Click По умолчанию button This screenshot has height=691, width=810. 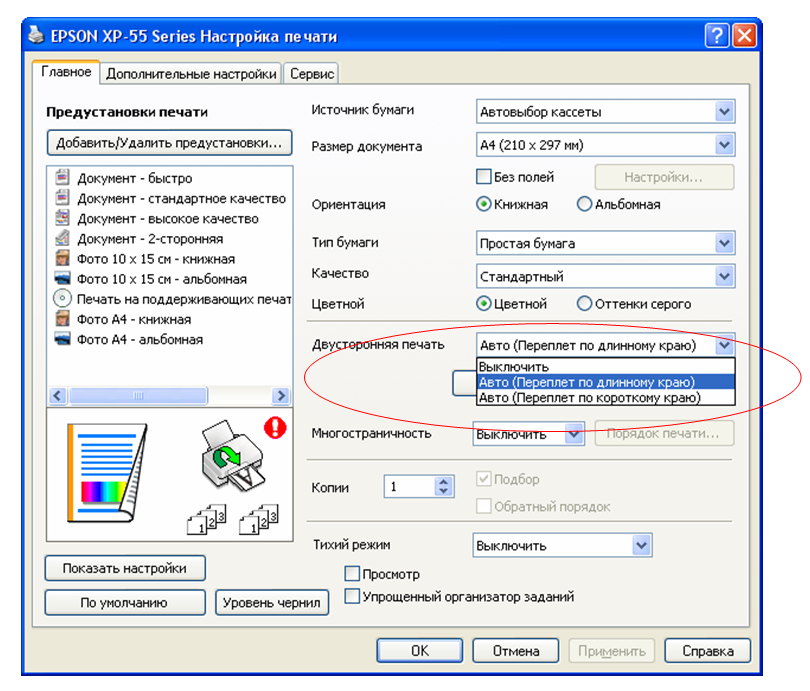pyautogui.click(x=124, y=602)
